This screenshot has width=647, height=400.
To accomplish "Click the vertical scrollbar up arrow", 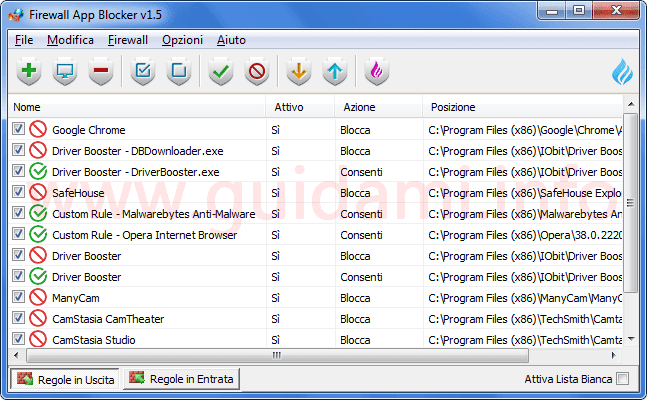I will click(631, 104).
